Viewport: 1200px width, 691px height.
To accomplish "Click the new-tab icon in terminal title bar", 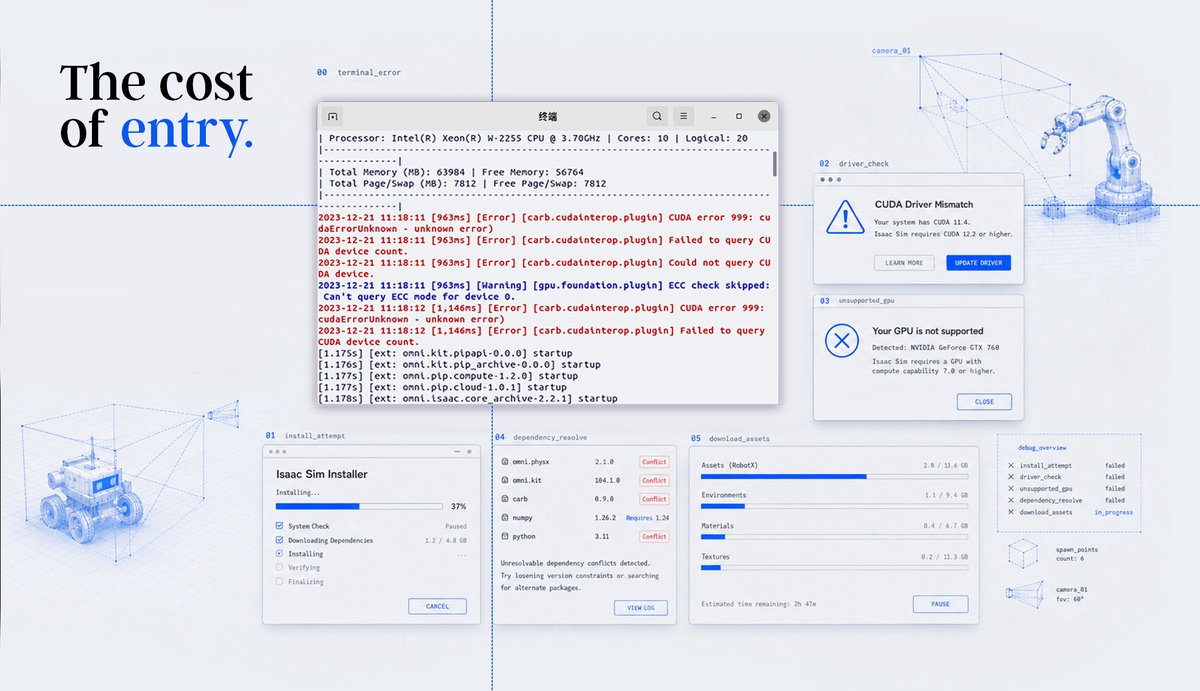I will click(334, 116).
